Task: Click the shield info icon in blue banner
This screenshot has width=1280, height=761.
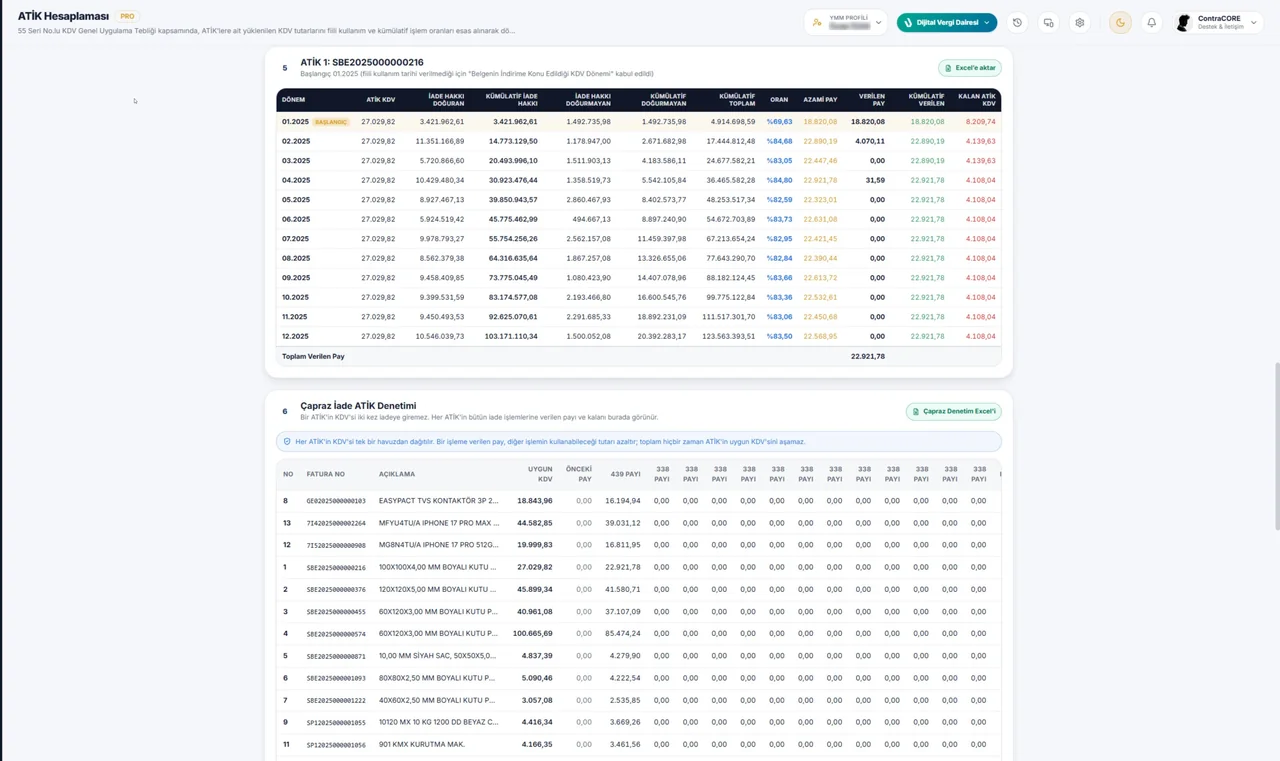Action: click(287, 441)
